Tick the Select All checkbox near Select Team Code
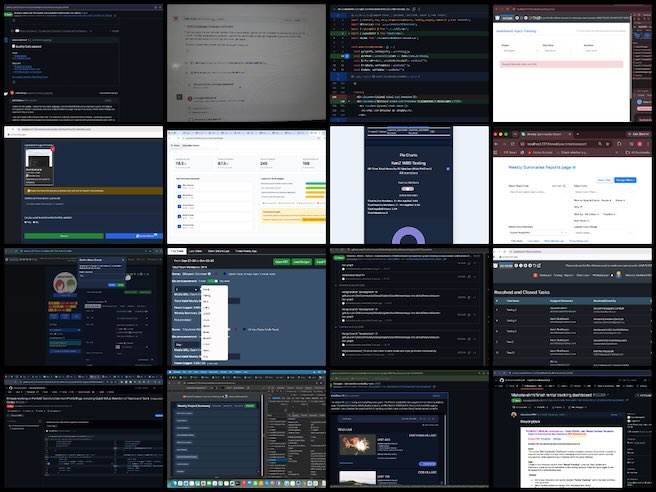This screenshot has width=656, height=492. (x=564, y=186)
